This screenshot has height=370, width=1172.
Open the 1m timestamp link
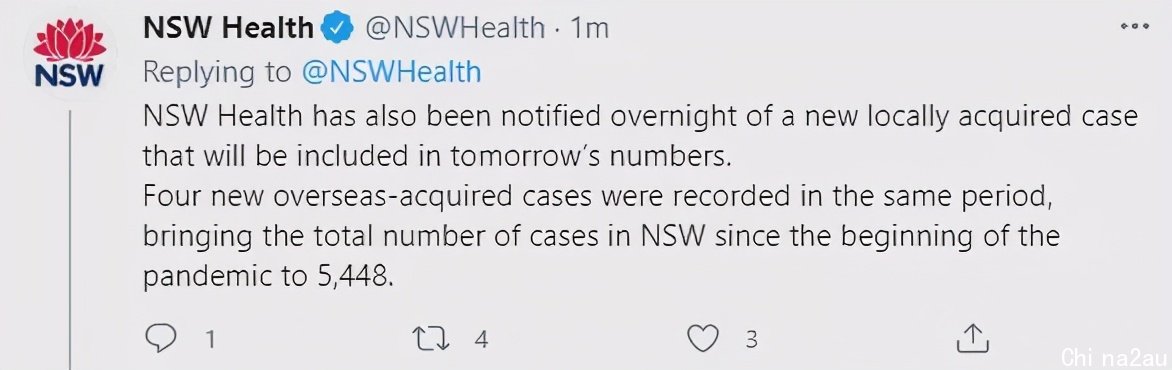[590, 28]
